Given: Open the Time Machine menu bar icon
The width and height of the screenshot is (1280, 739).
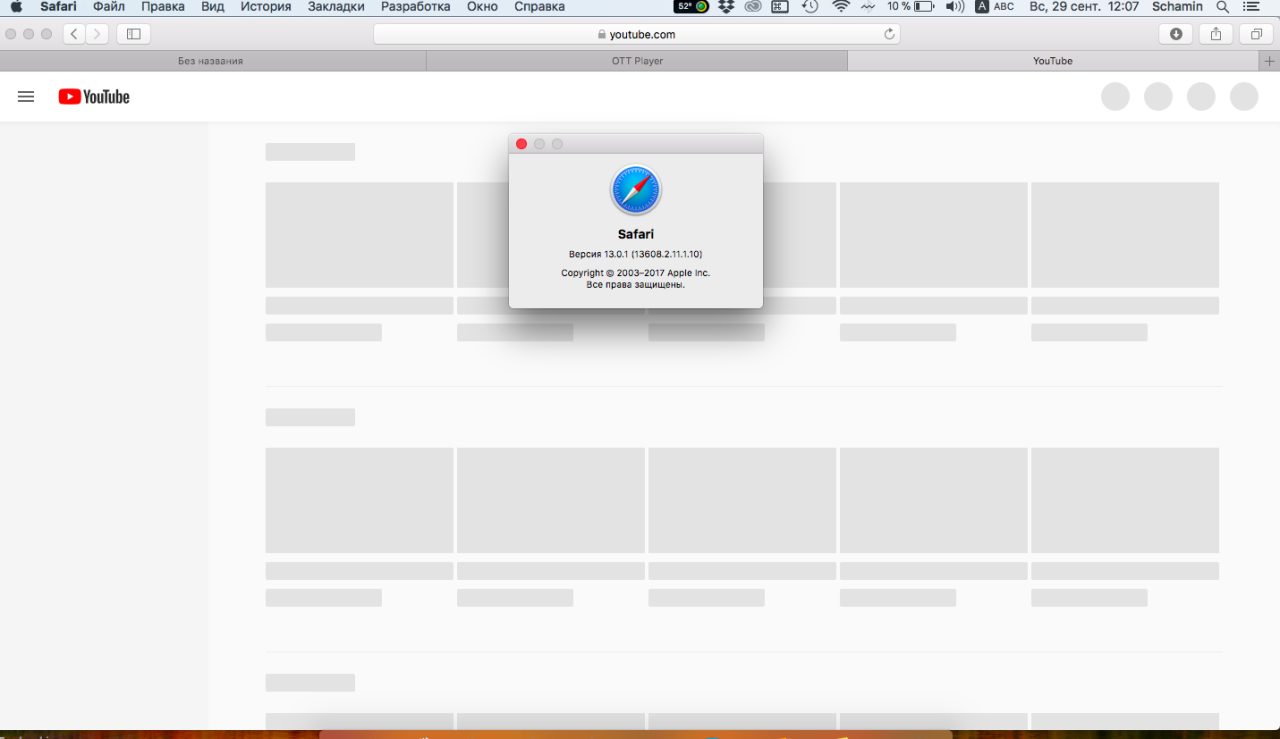Looking at the screenshot, I should (x=810, y=7).
